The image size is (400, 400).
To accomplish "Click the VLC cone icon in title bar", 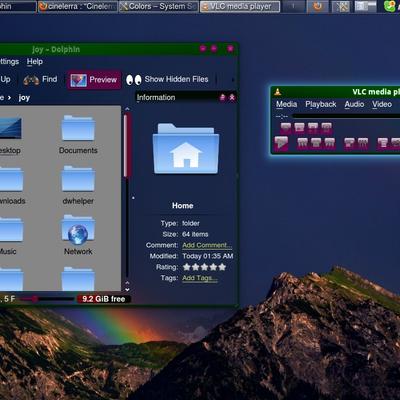I will [x=277, y=92].
